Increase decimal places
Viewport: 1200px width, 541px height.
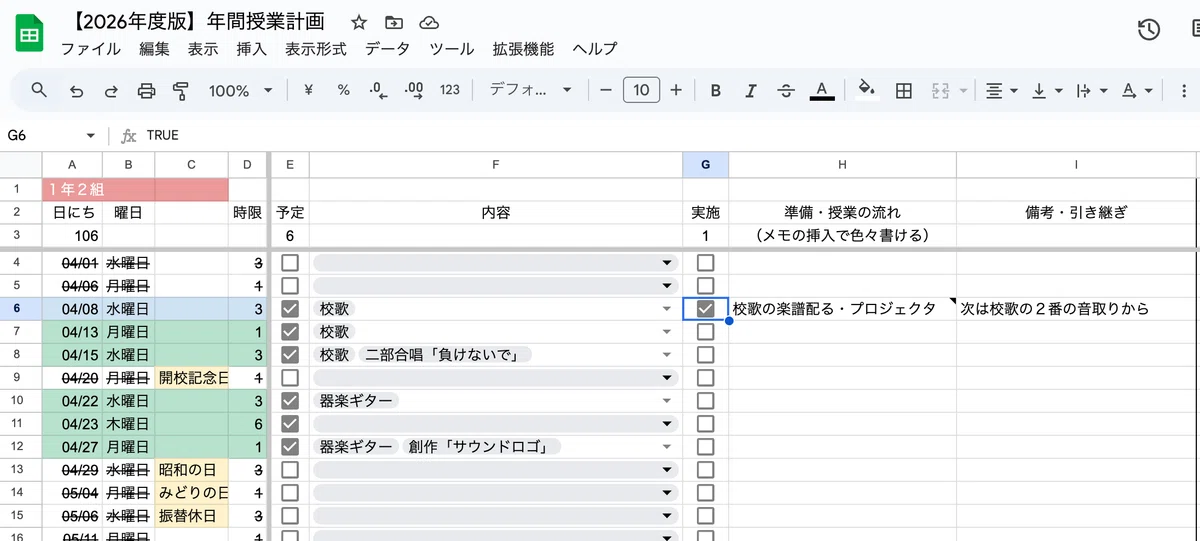tap(414, 91)
